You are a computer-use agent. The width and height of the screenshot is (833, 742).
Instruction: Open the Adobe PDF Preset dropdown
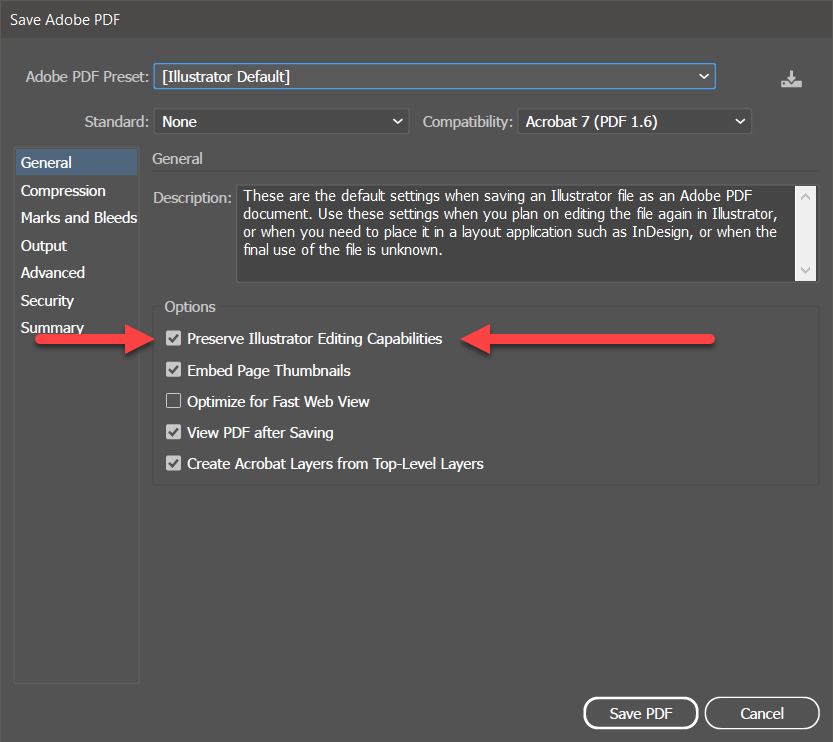pyautogui.click(x=435, y=76)
